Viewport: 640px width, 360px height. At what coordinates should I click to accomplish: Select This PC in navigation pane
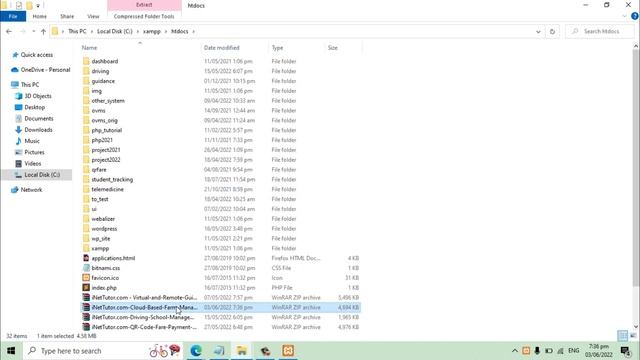[30, 84]
